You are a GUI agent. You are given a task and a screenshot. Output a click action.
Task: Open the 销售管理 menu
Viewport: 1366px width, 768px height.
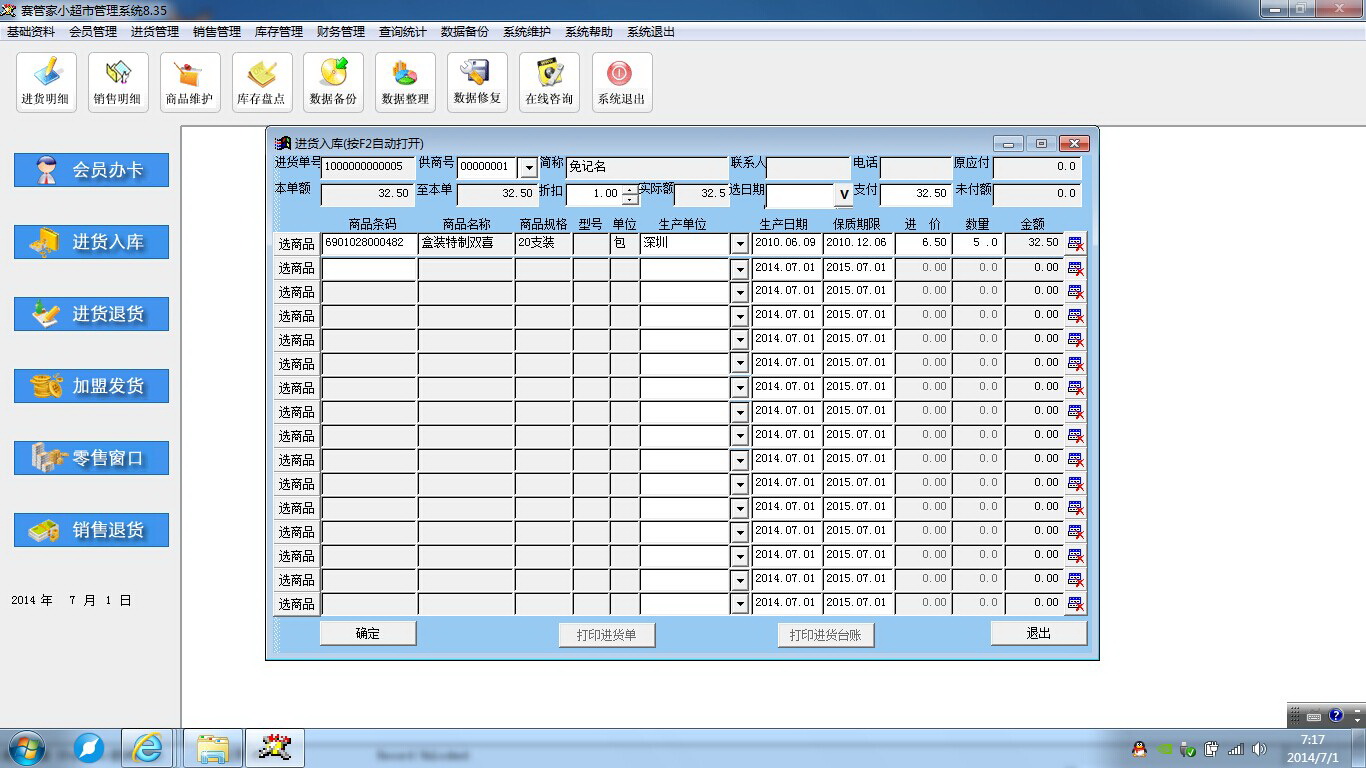217,32
